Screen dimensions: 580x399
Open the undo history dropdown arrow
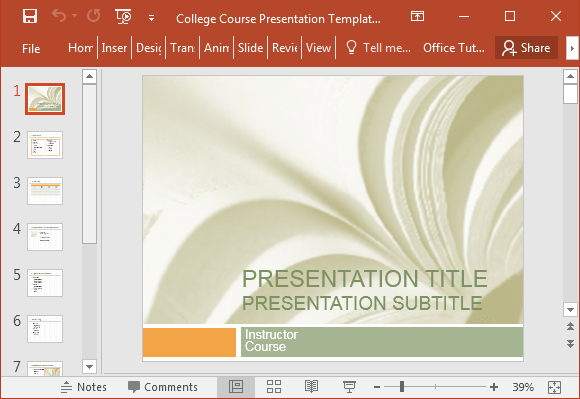click(x=74, y=16)
